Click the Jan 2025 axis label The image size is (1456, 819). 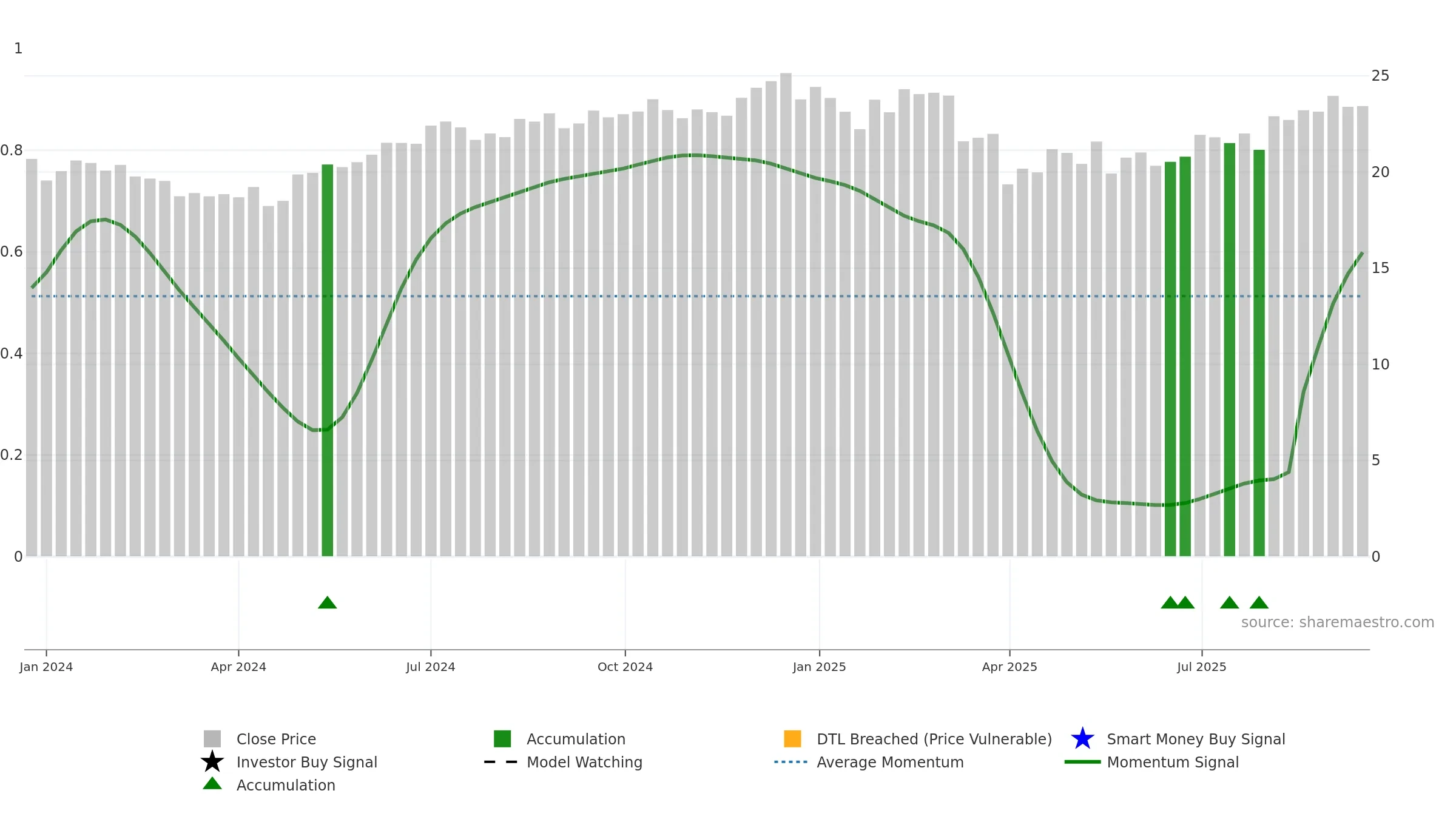[819, 667]
